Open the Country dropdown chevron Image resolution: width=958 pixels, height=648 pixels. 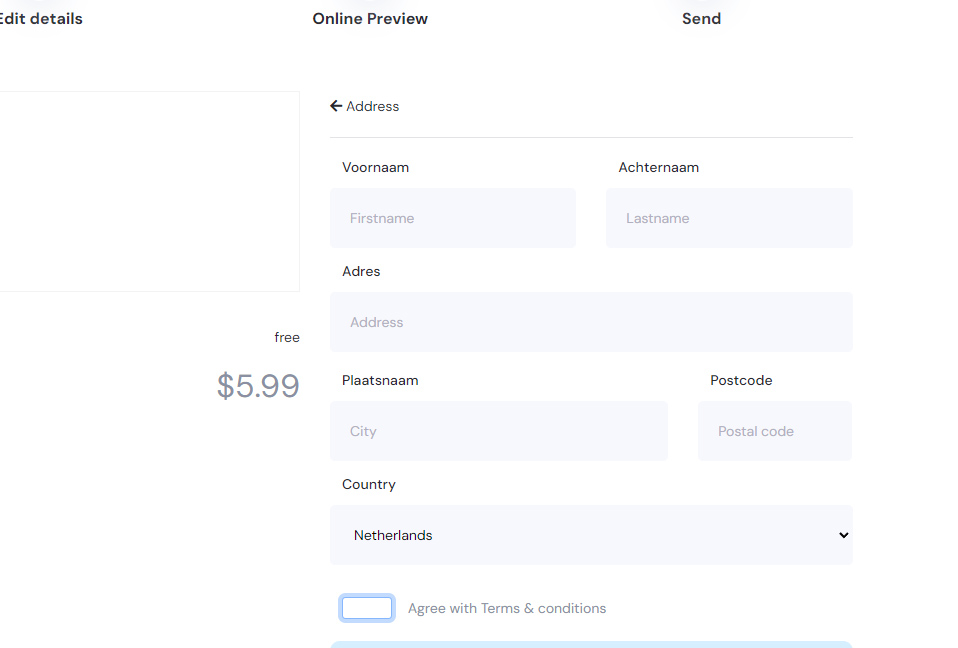843,535
